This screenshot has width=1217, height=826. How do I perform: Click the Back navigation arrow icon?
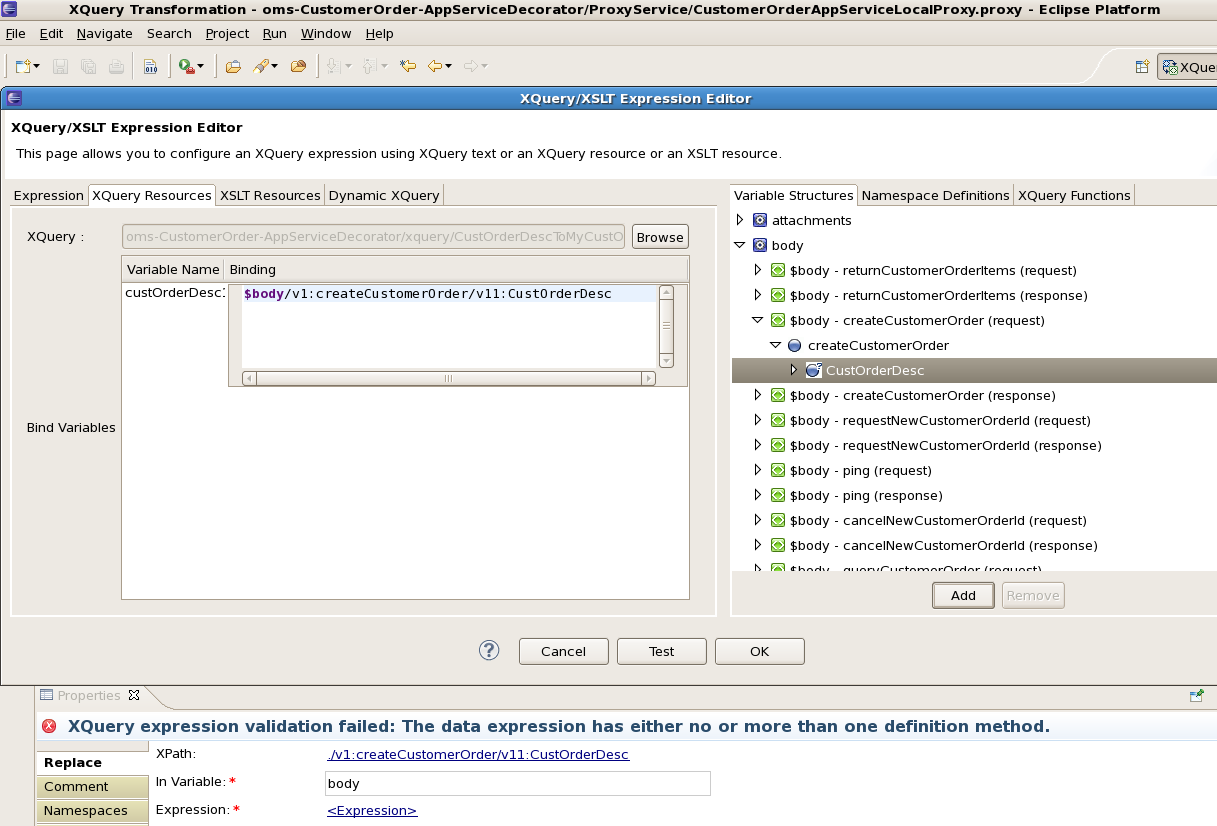click(434, 66)
